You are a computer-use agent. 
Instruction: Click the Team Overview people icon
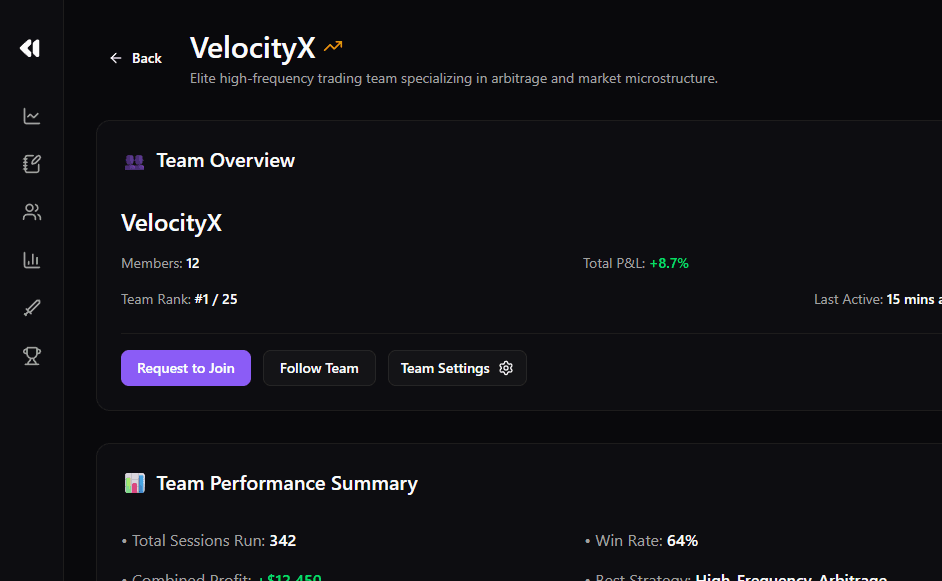134,161
